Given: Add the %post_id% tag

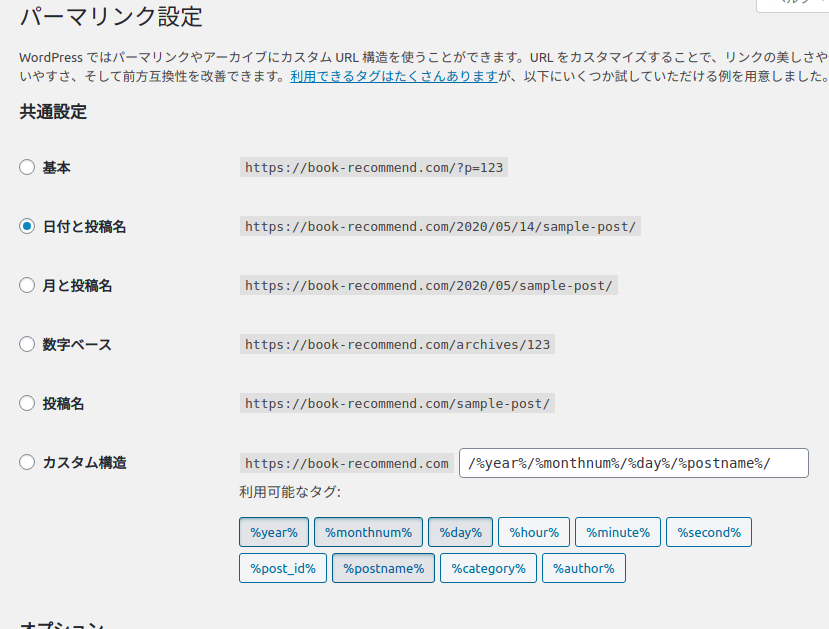Looking at the screenshot, I should [x=282, y=567].
